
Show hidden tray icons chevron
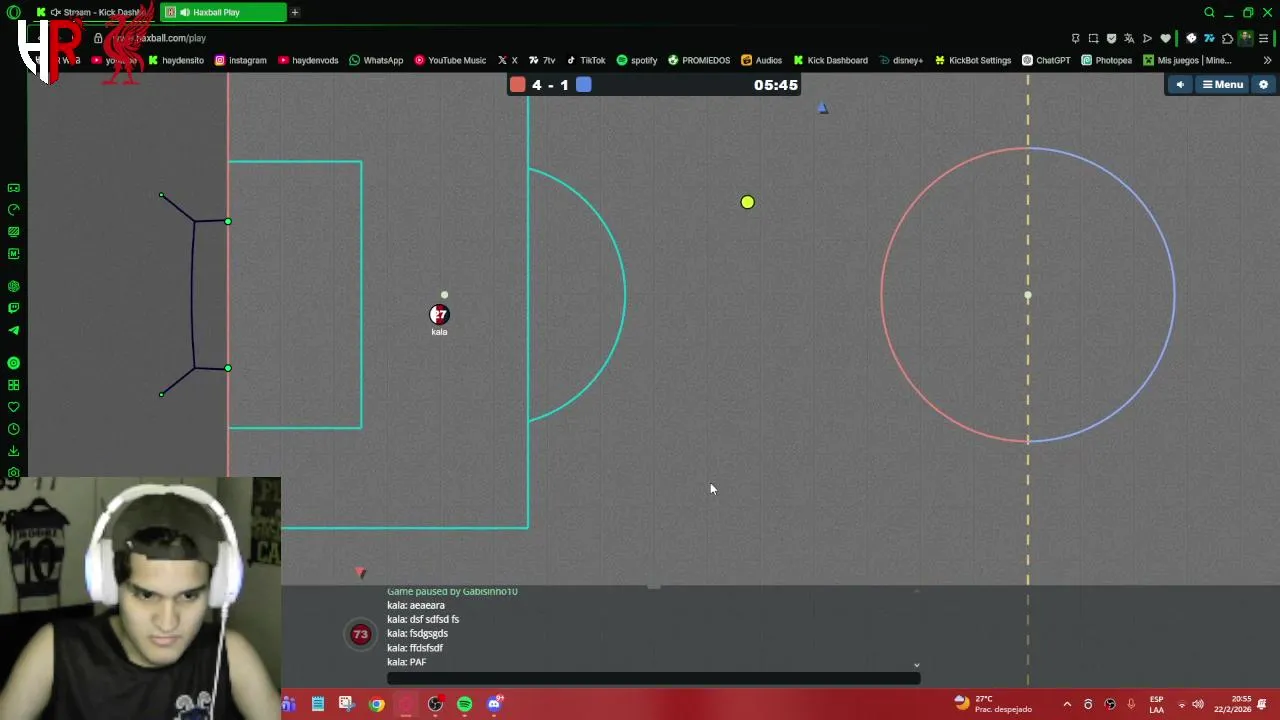1067,704
